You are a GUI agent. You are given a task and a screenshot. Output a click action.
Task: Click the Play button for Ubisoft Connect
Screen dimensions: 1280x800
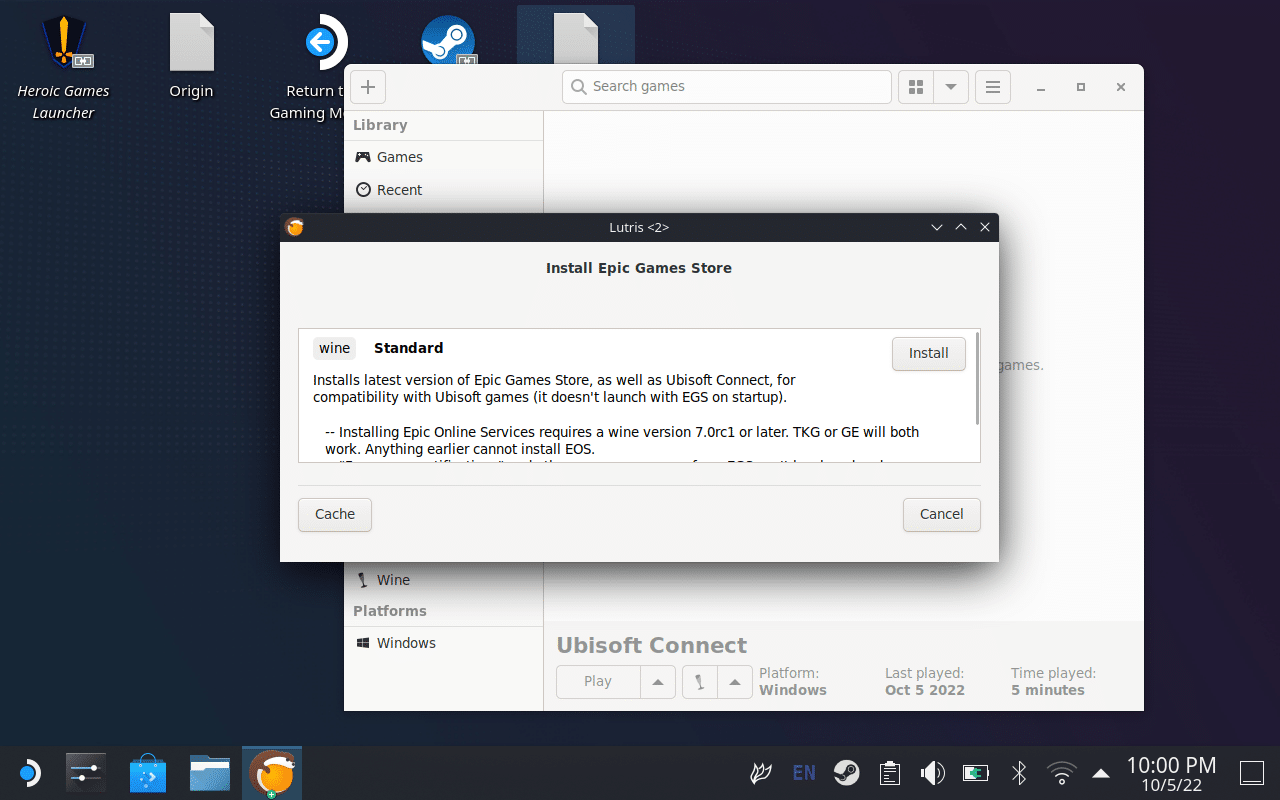click(598, 682)
